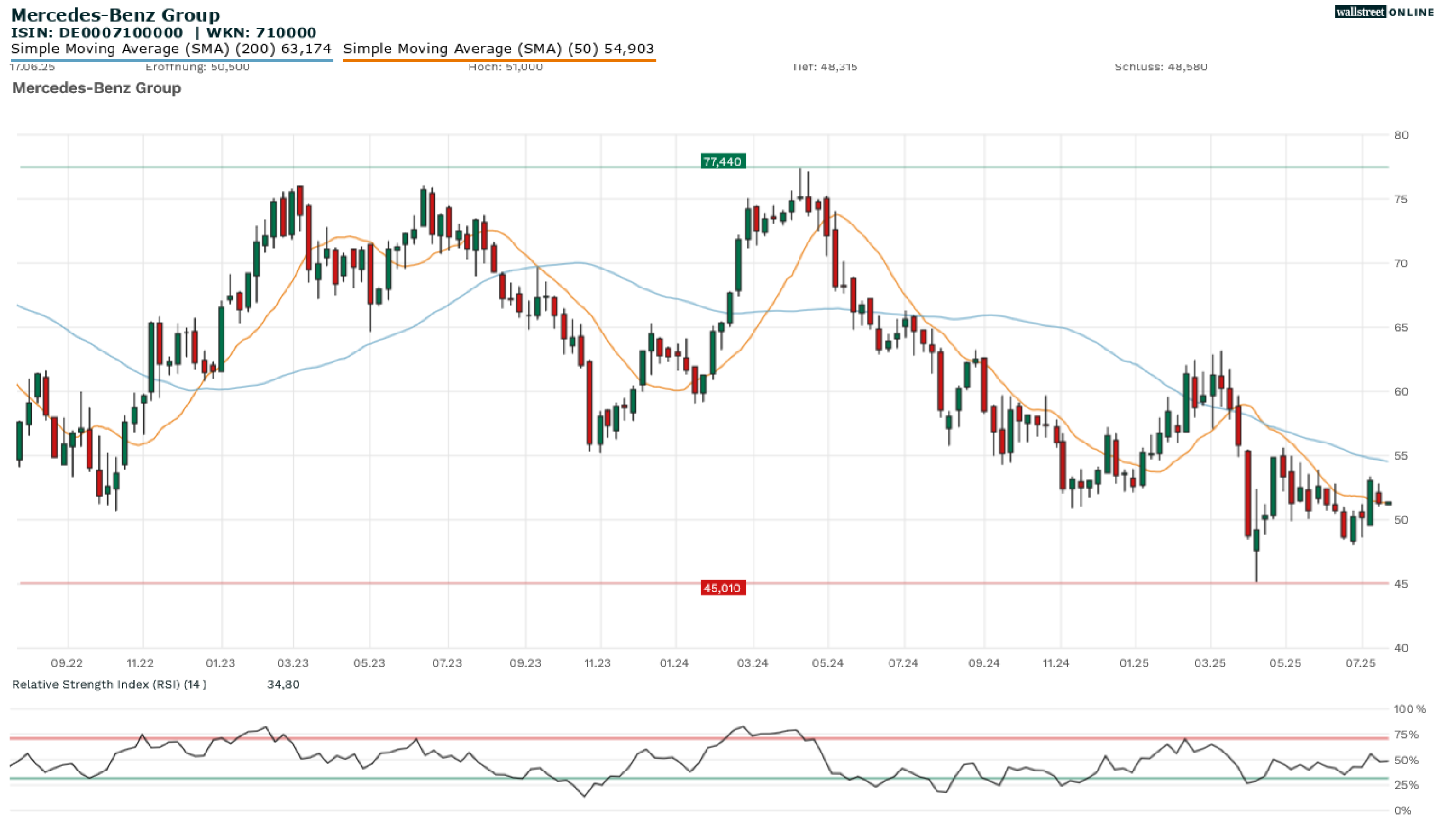Click the 75% RSI axis label
Screen dimensions: 1442x840
pyautogui.click(x=1407, y=734)
